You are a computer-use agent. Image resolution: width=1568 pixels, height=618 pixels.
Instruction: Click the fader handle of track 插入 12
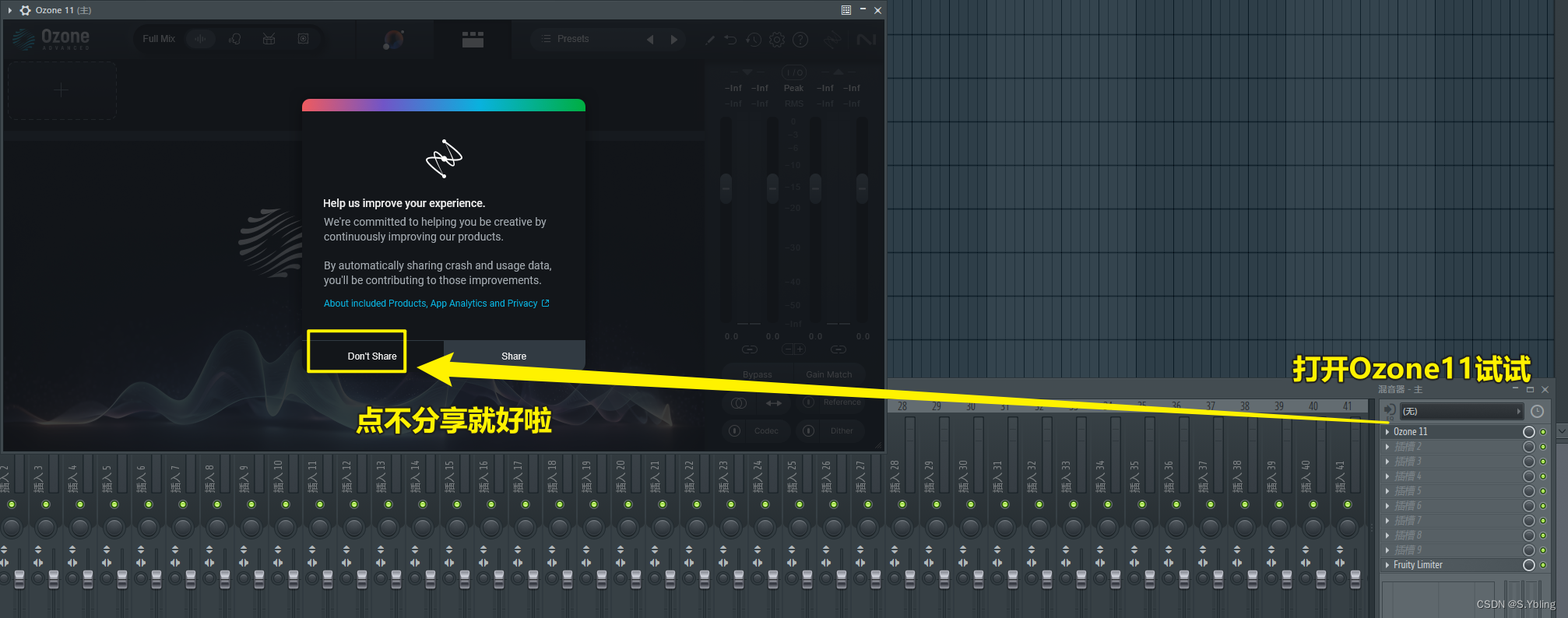(x=362, y=579)
